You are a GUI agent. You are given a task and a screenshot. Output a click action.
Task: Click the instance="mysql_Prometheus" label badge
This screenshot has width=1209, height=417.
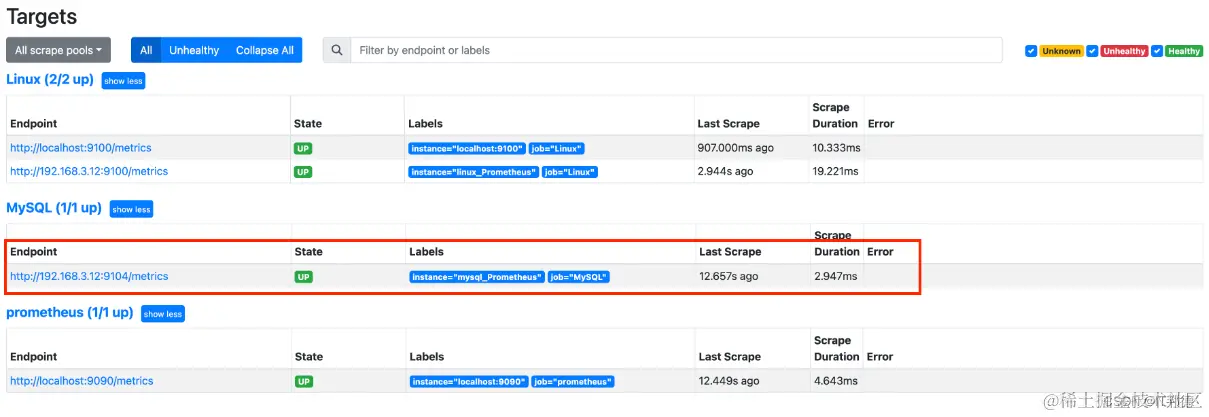click(x=477, y=277)
